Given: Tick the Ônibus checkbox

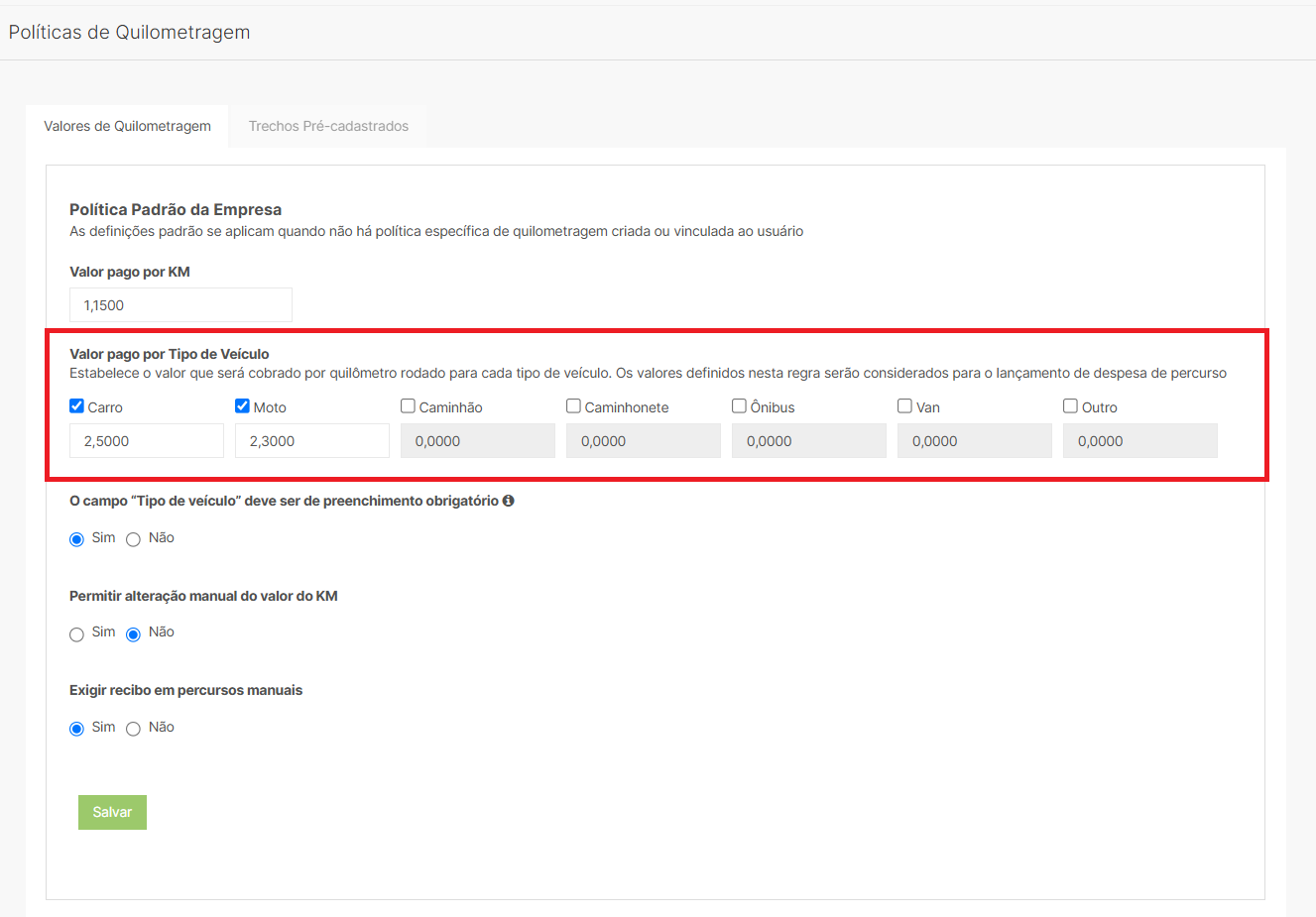Looking at the screenshot, I should [x=739, y=405].
